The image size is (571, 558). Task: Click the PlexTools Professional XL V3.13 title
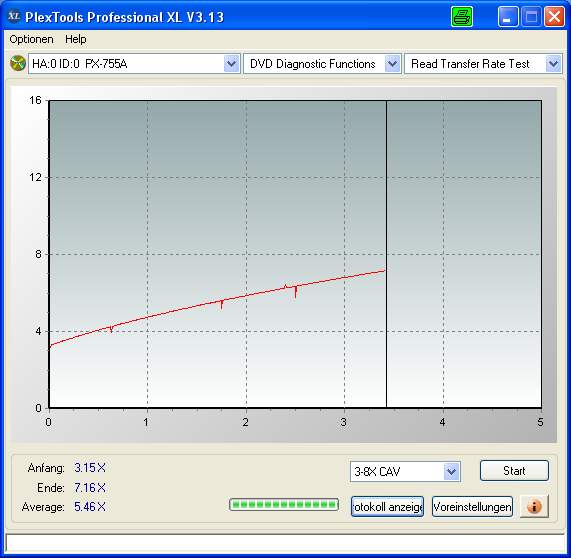pyautogui.click(x=124, y=17)
